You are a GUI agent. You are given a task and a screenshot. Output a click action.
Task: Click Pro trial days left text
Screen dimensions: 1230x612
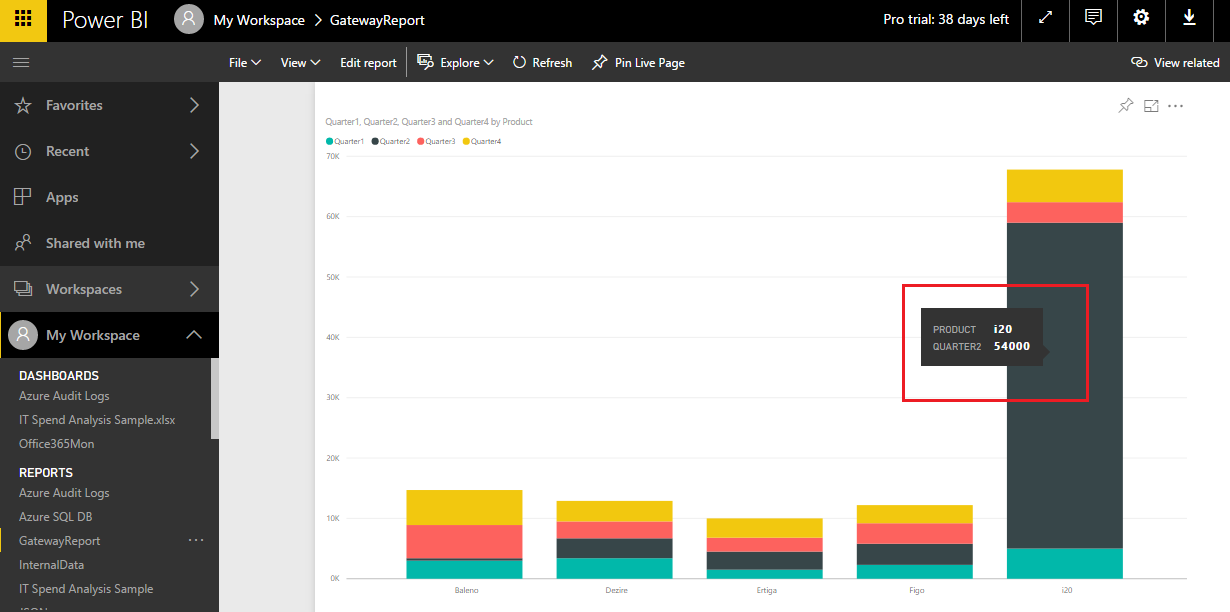[946, 19]
